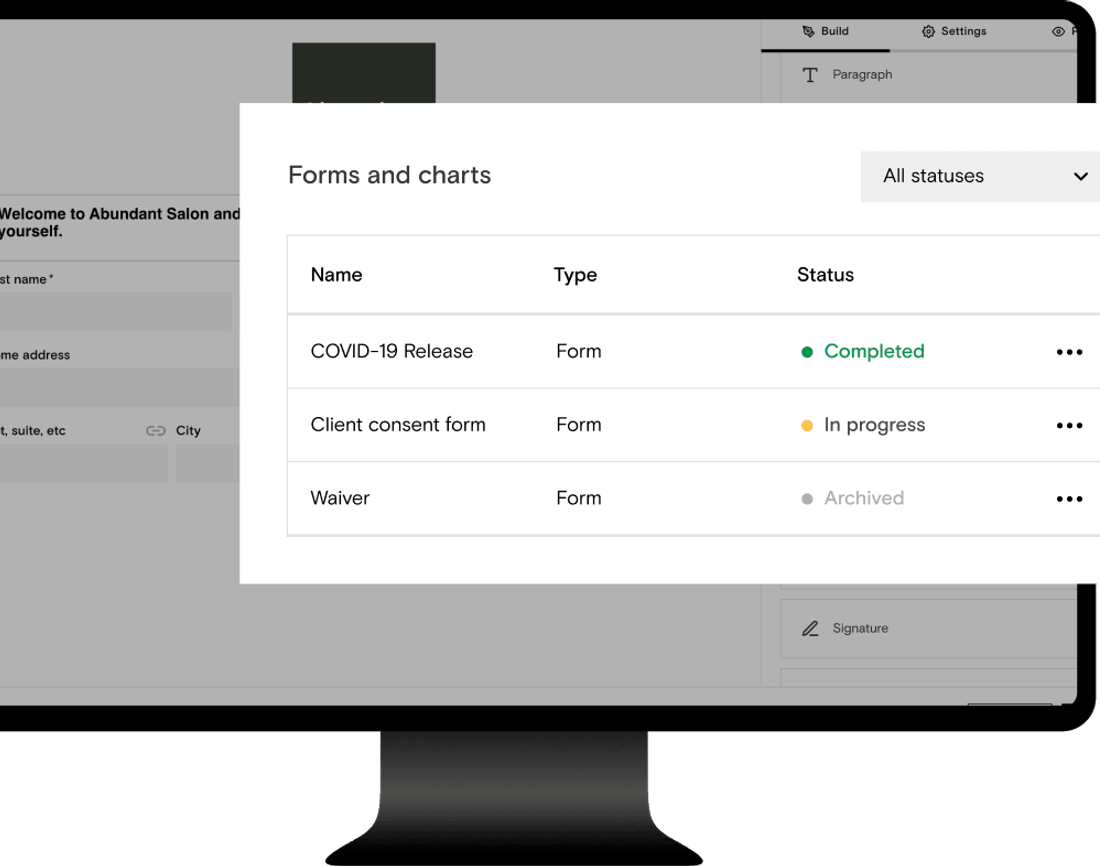
Task: Click the Name column header
Action: point(337,274)
